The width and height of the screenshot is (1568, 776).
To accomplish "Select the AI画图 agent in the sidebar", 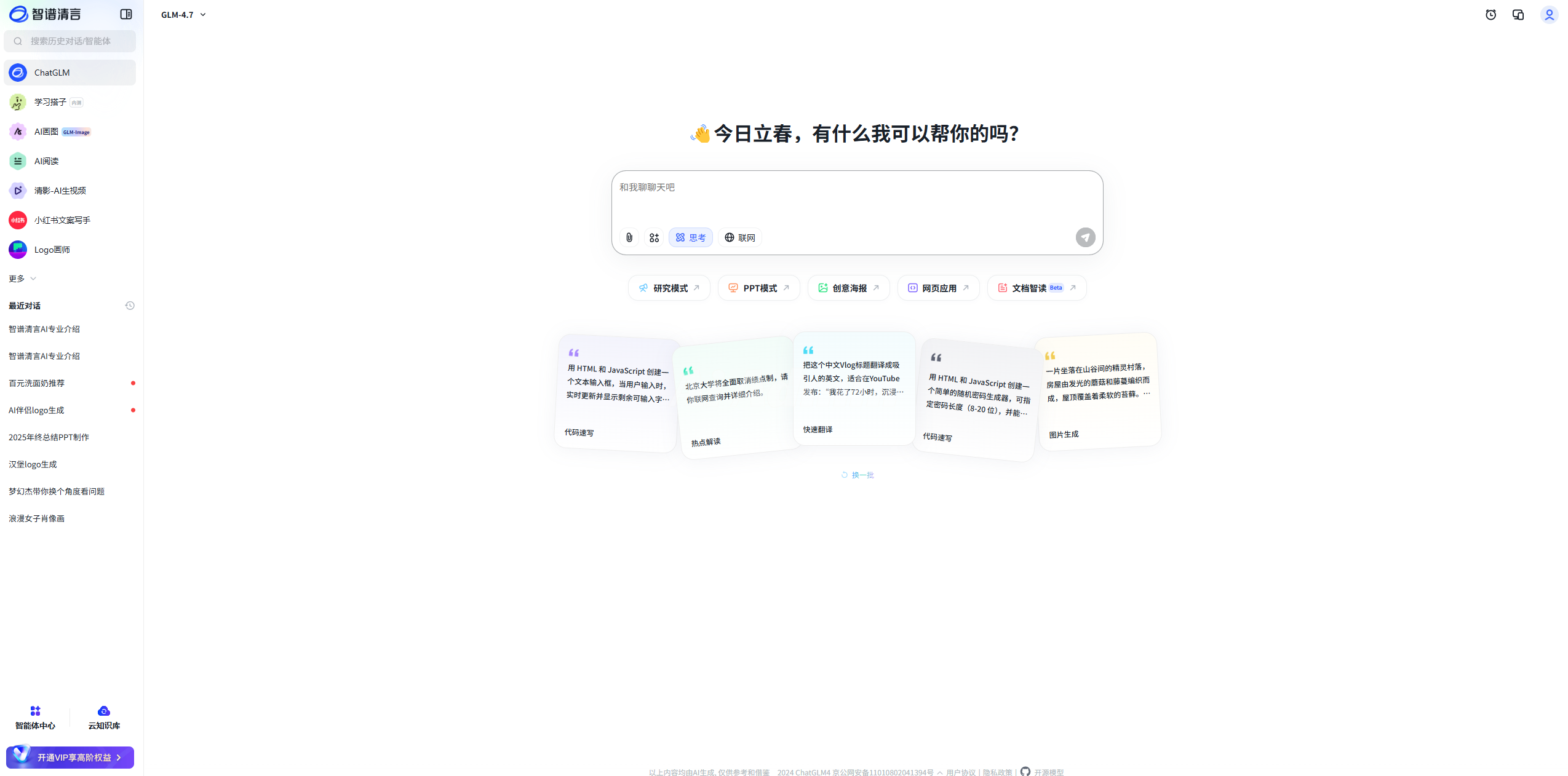I will coord(47,132).
